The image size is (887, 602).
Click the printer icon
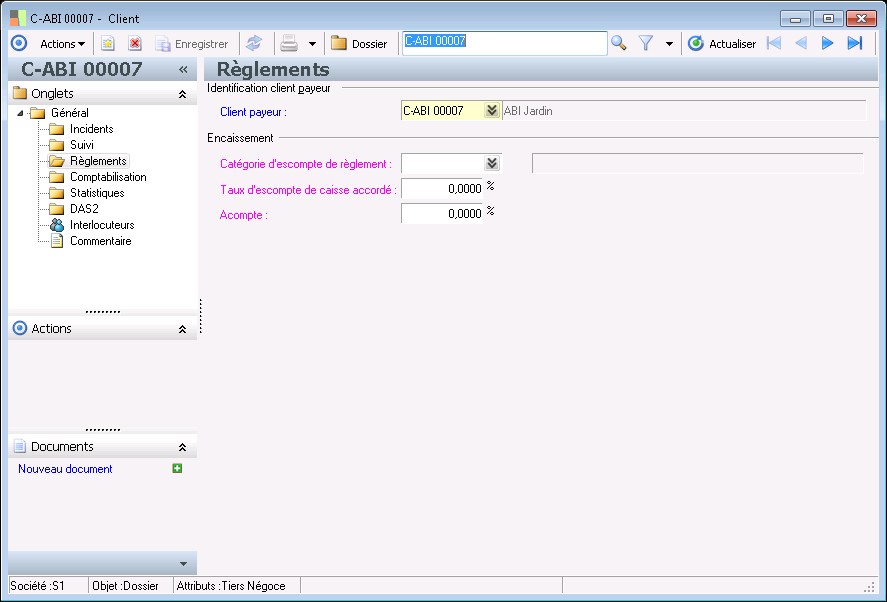coord(289,44)
